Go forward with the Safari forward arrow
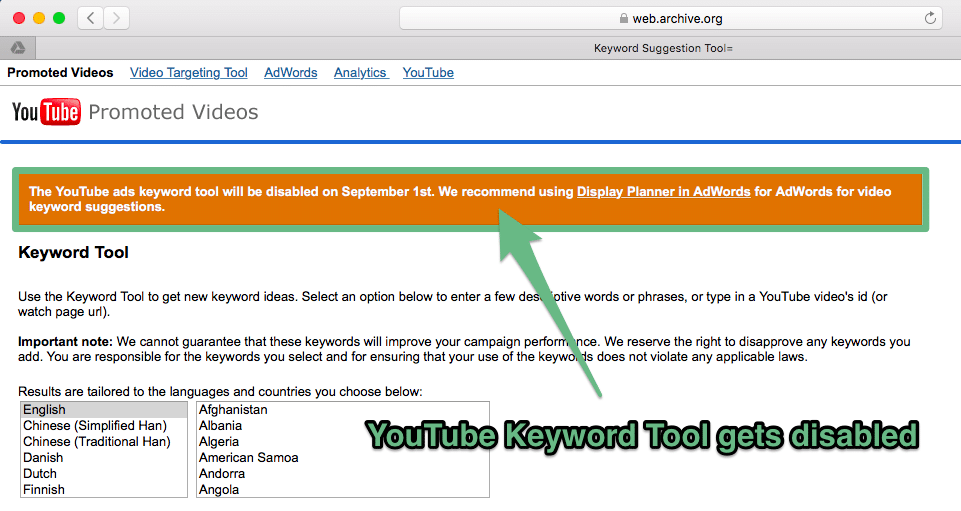The image size is (961, 511). (116, 18)
